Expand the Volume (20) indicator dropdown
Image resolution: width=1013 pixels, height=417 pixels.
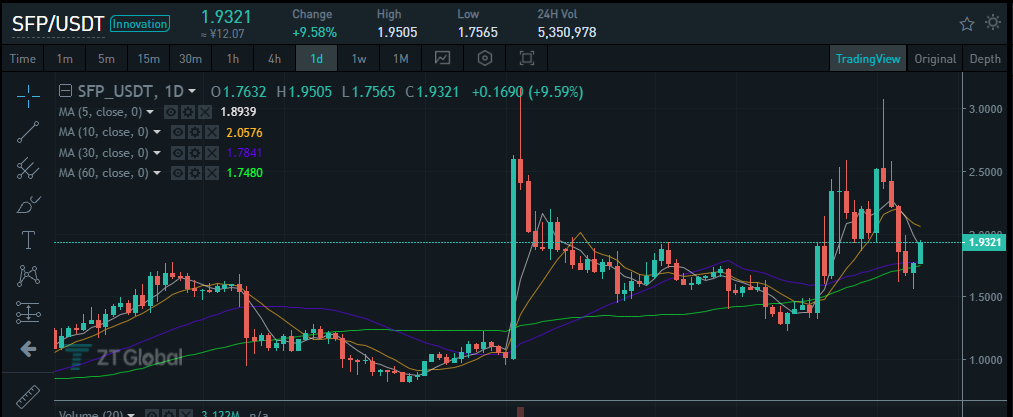[x=131, y=414]
